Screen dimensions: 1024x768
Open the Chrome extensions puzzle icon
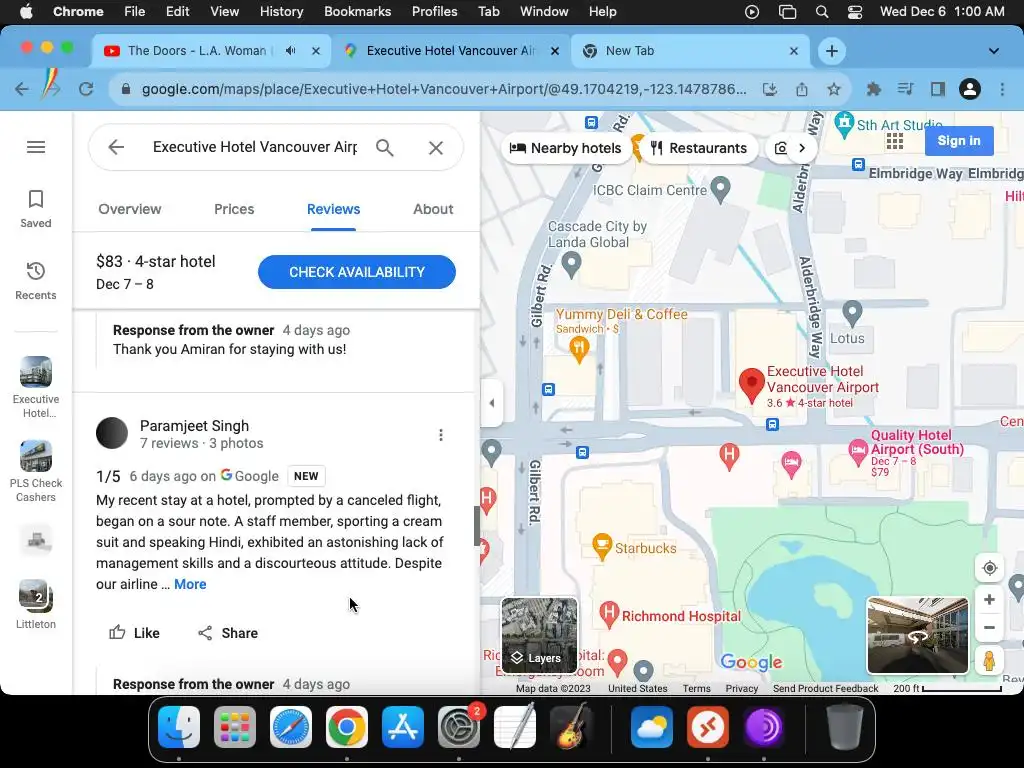(x=873, y=89)
